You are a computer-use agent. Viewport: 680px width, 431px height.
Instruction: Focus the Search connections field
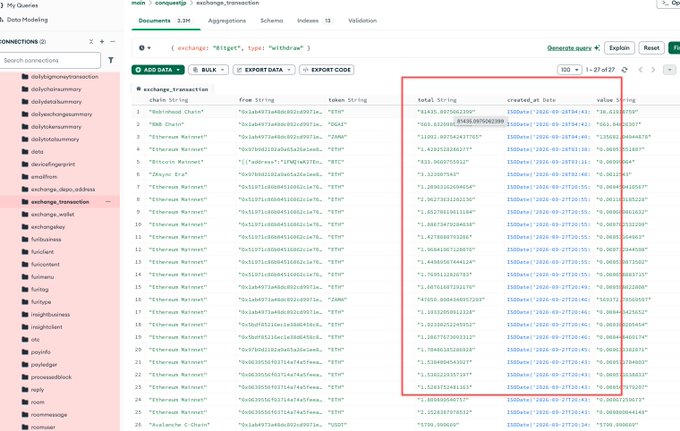click(50, 60)
